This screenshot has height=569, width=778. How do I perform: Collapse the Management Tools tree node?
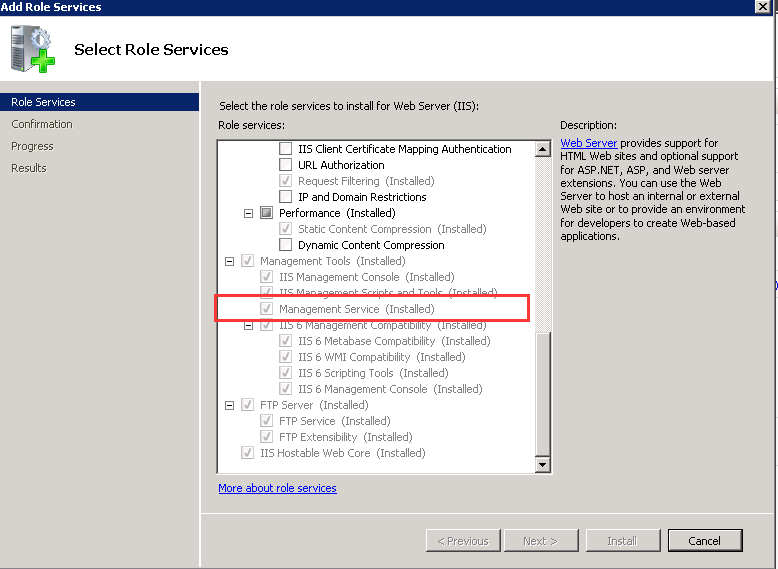(229, 261)
